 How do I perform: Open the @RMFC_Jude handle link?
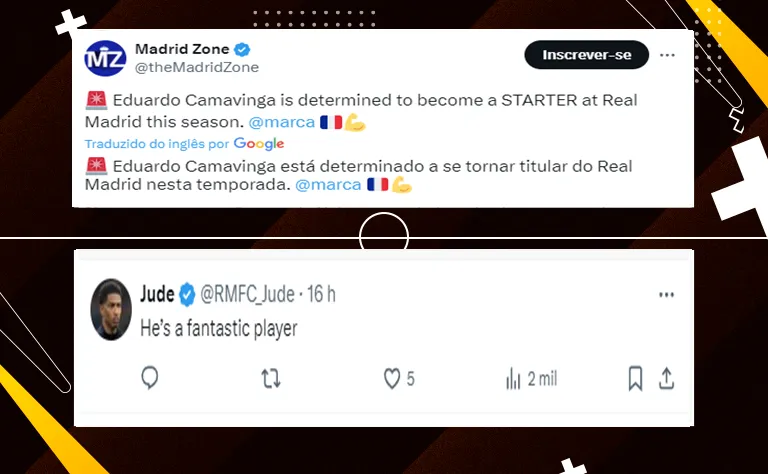[x=248, y=294]
